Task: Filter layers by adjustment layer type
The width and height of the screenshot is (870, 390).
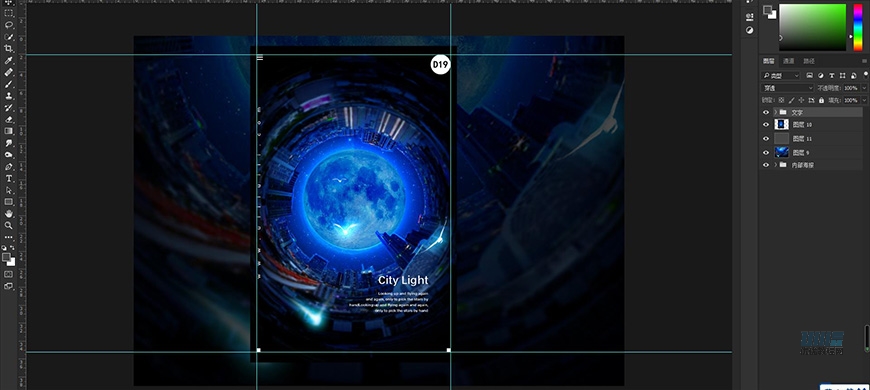Action: tap(821, 75)
